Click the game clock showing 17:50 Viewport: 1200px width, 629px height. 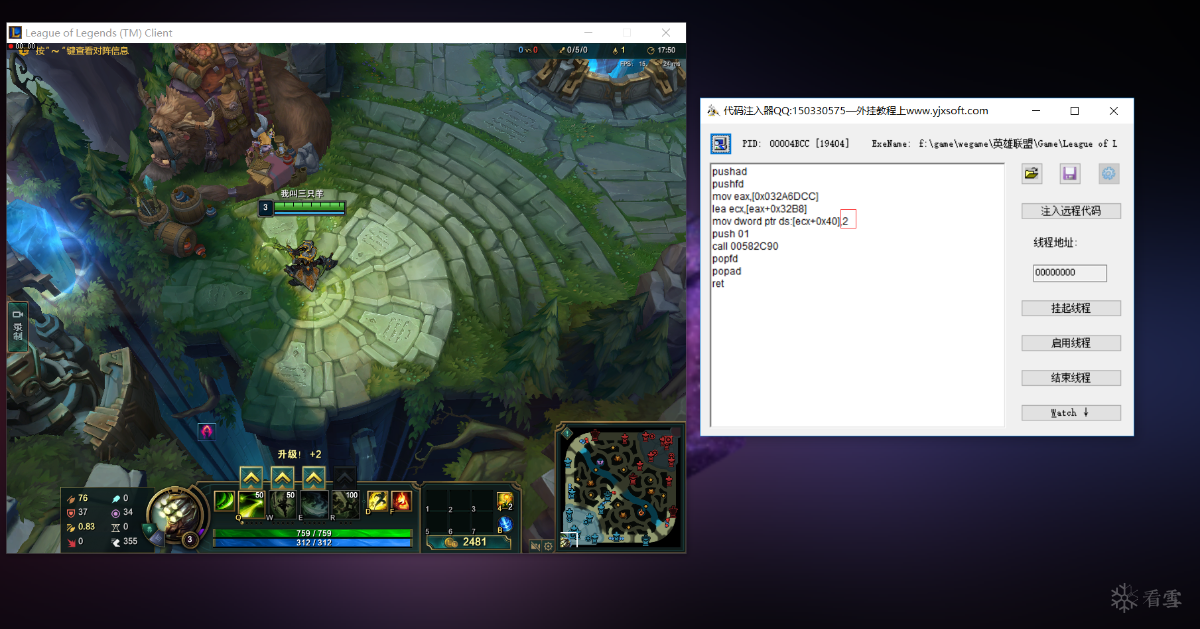[661, 50]
